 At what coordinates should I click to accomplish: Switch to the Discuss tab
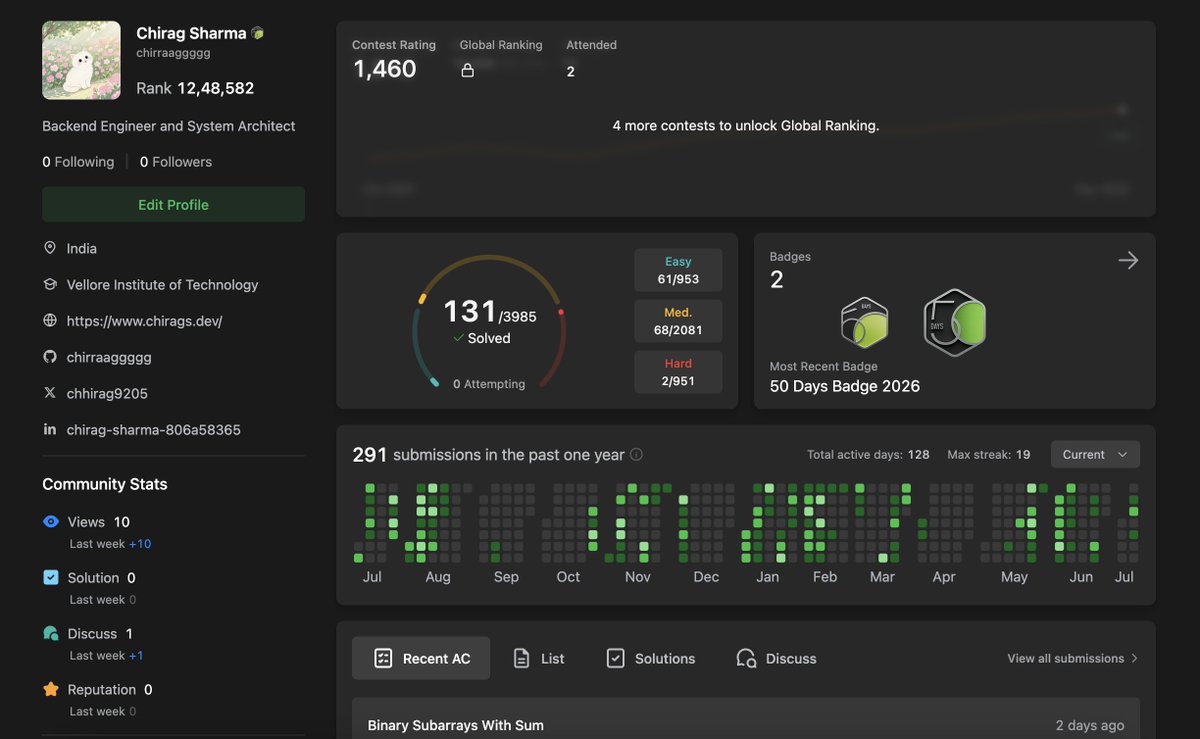[776, 658]
